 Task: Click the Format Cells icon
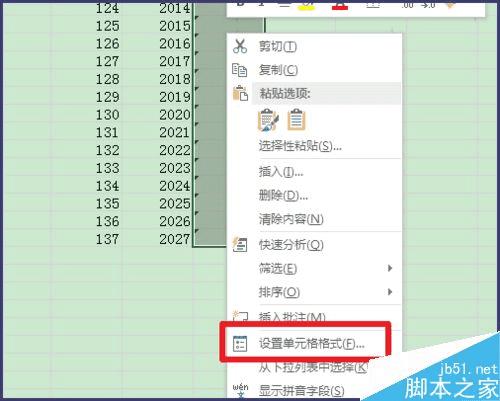pyautogui.click(x=240, y=344)
